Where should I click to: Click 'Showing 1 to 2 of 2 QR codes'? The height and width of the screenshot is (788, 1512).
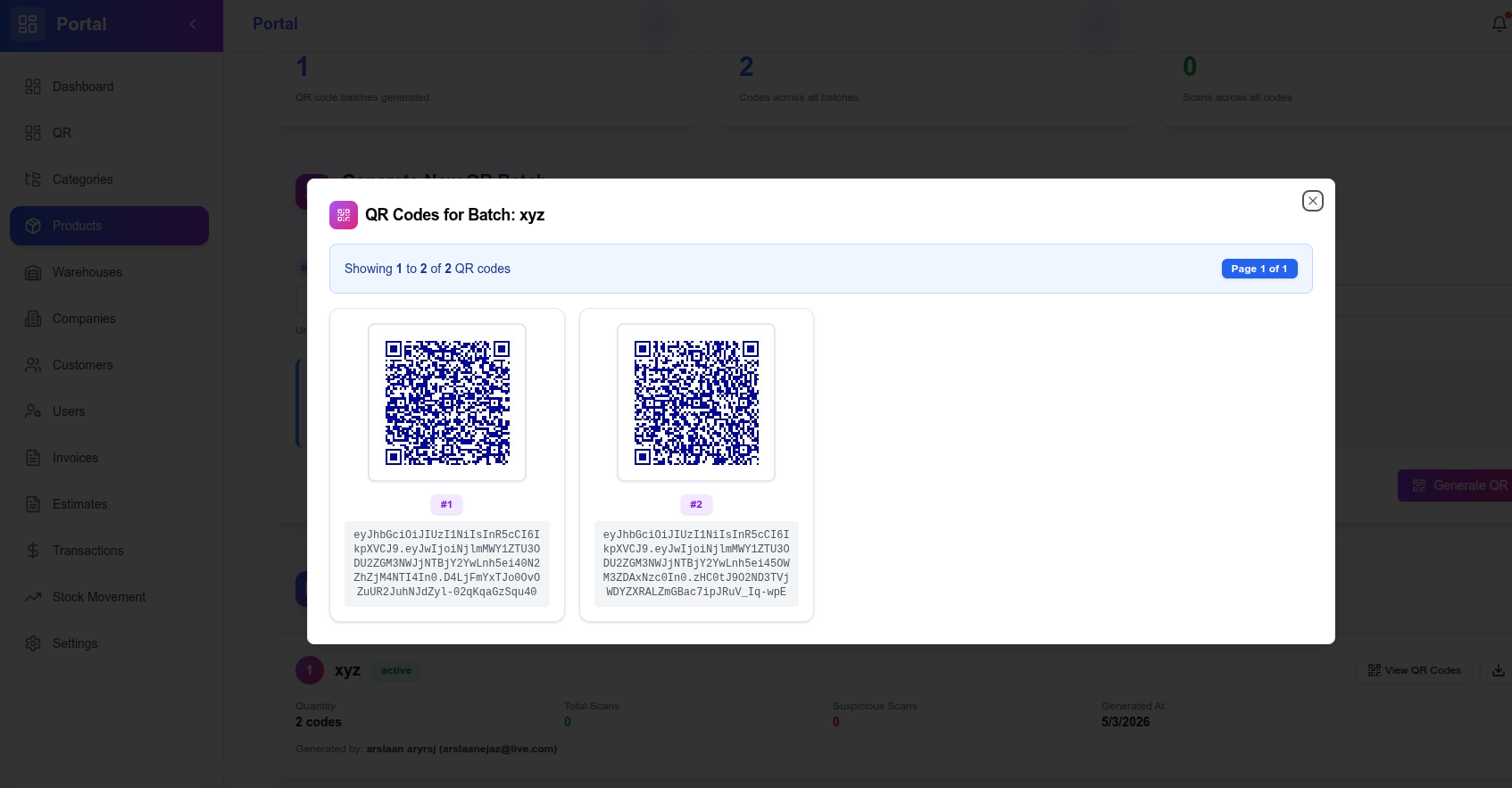pyautogui.click(x=428, y=269)
